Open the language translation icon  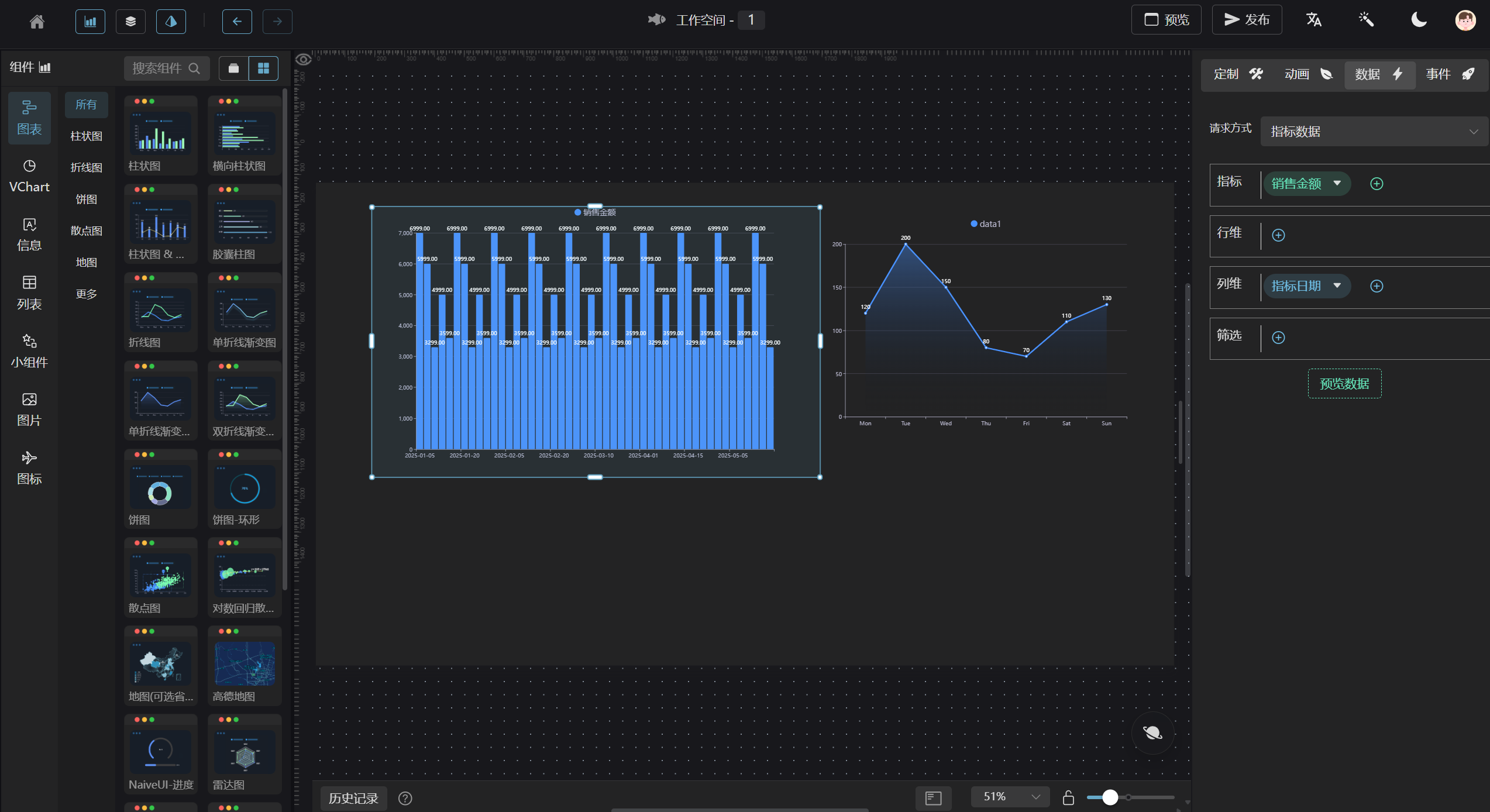[1314, 20]
